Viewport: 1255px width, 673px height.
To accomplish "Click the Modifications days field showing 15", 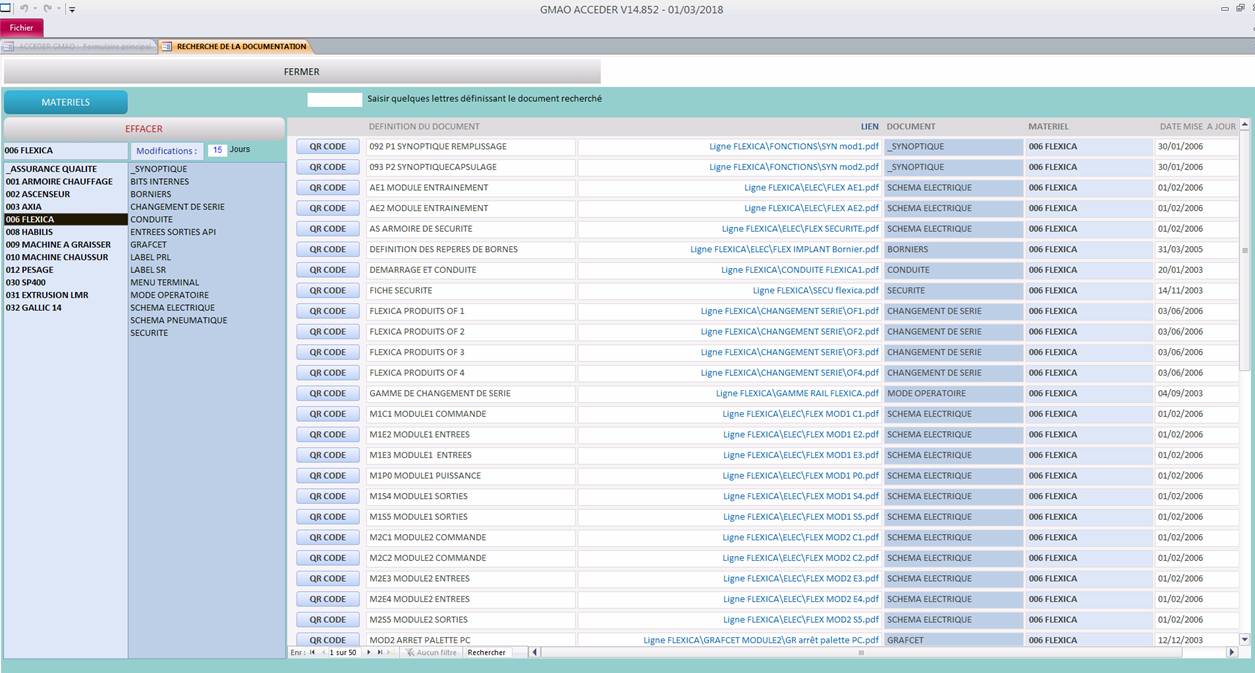I will pyautogui.click(x=217, y=150).
